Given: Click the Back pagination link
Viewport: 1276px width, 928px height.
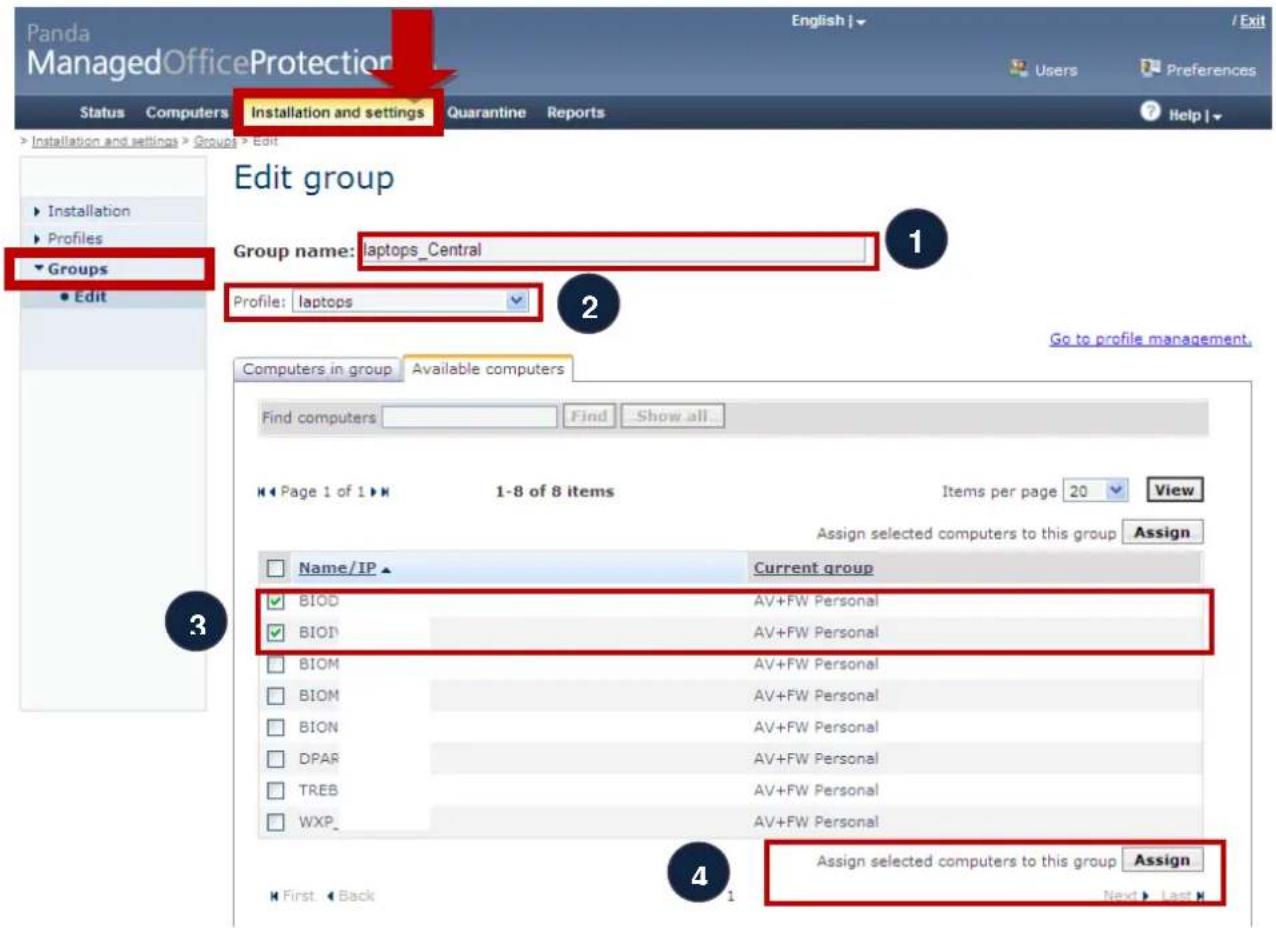Looking at the screenshot, I should point(351,896).
